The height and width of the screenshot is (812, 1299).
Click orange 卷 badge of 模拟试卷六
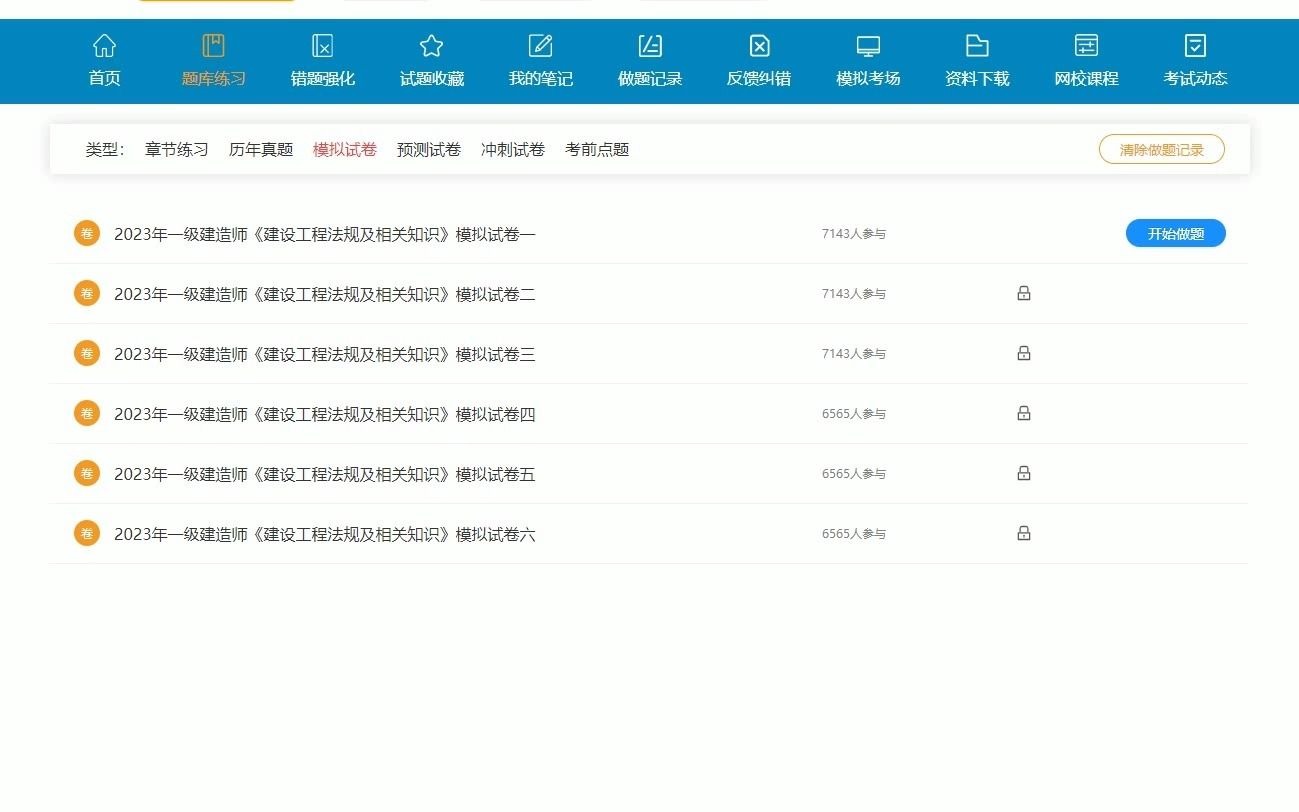(x=87, y=533)
